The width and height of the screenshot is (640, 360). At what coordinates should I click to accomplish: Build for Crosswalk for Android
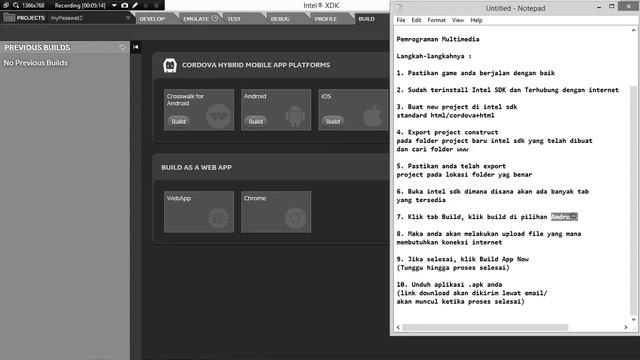click(178, 121)
